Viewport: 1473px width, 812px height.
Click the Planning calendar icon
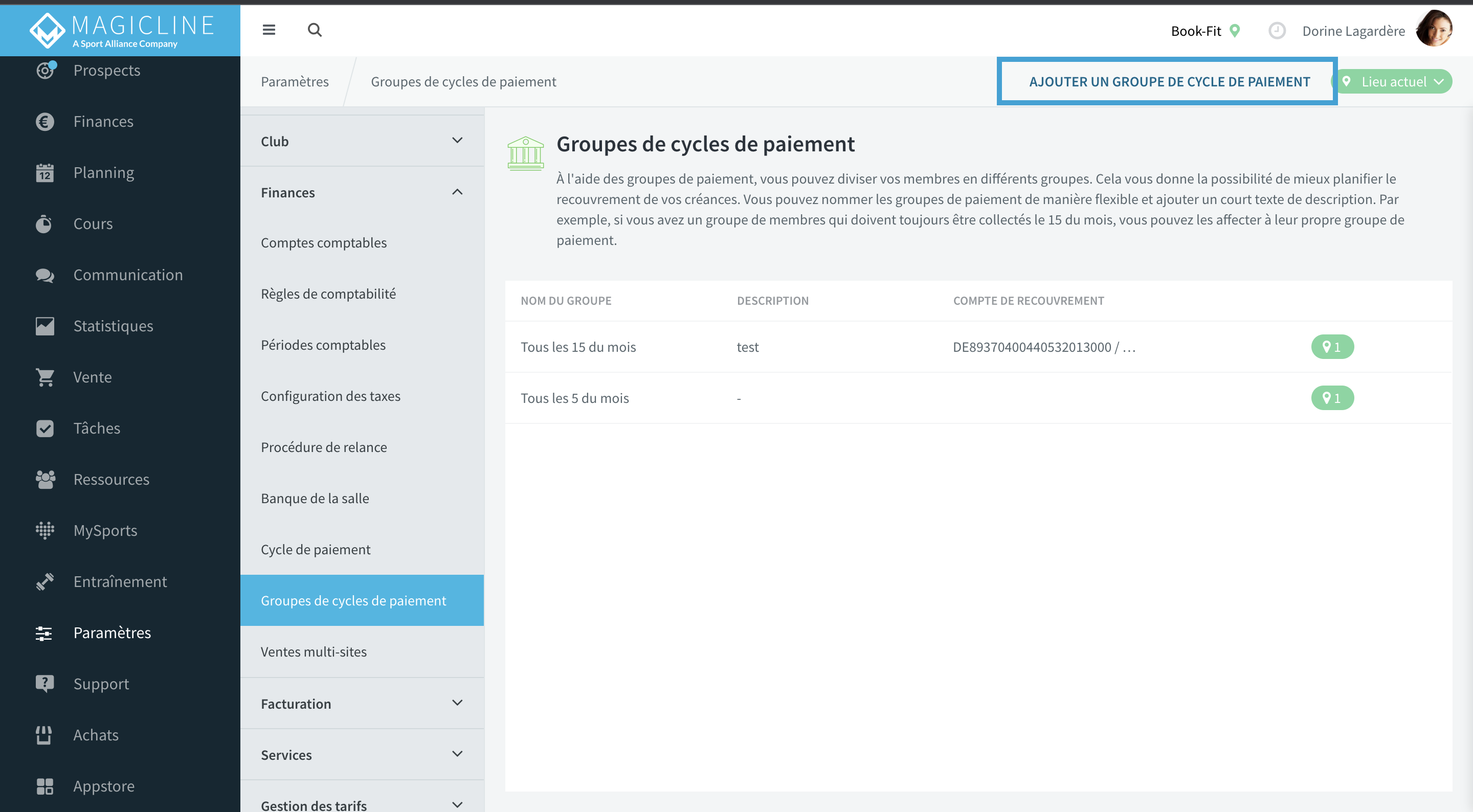click(x=45, y=173)
